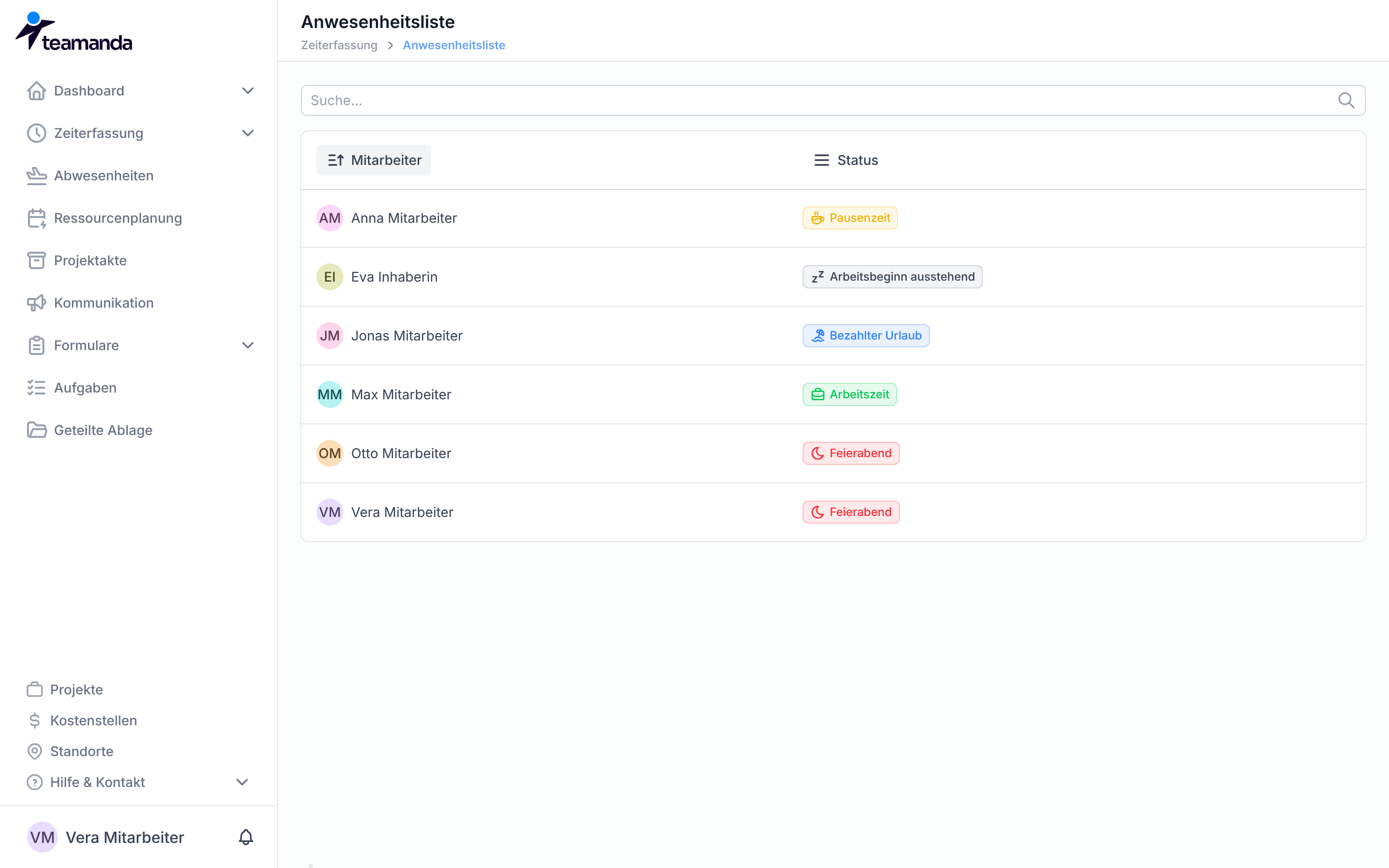
Task: Open the Standorte link
Action: pyautogui.click(x=82, y=751)
